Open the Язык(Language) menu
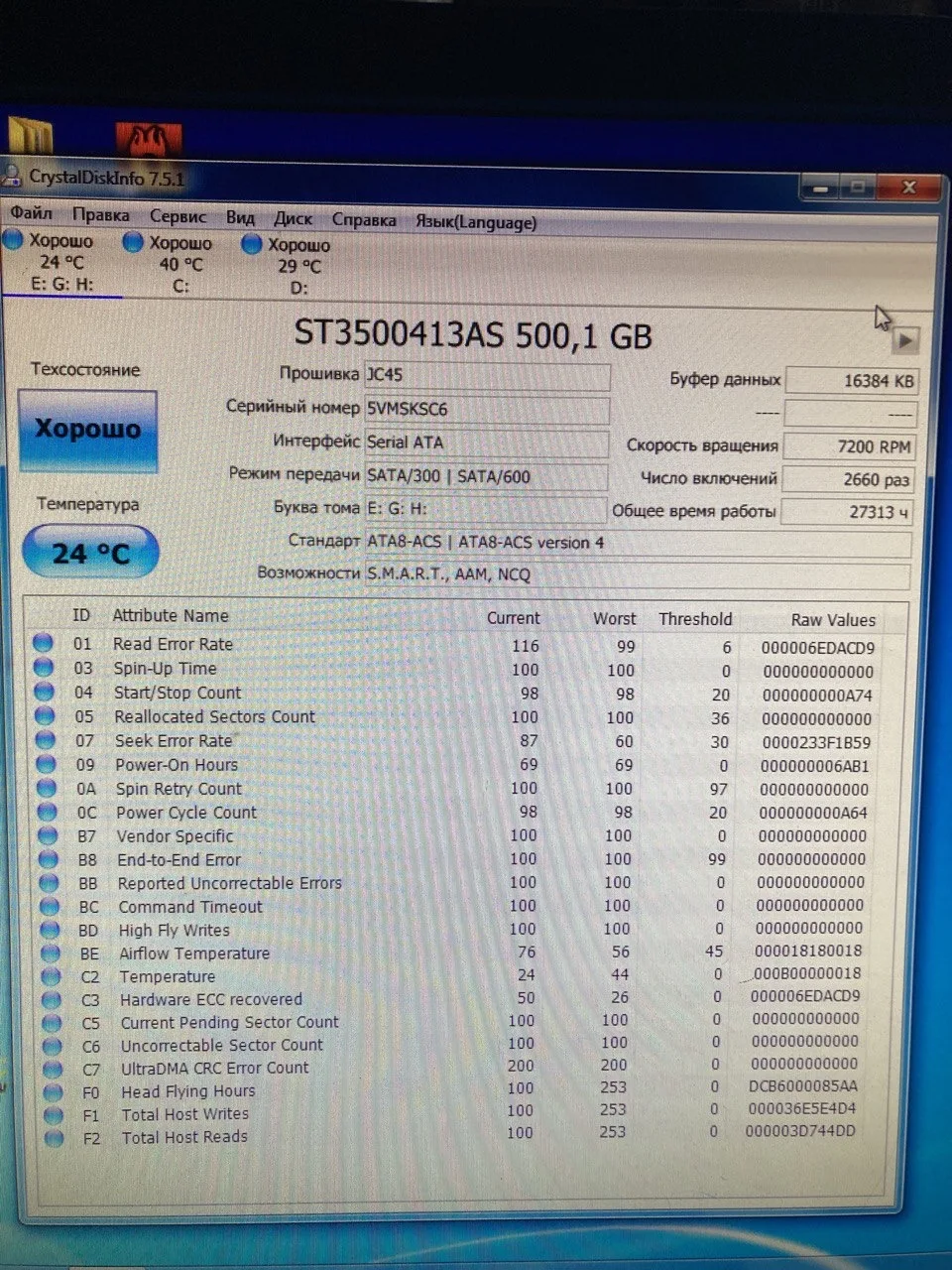This screenshot has width=952, height=1270. (476, 222)
